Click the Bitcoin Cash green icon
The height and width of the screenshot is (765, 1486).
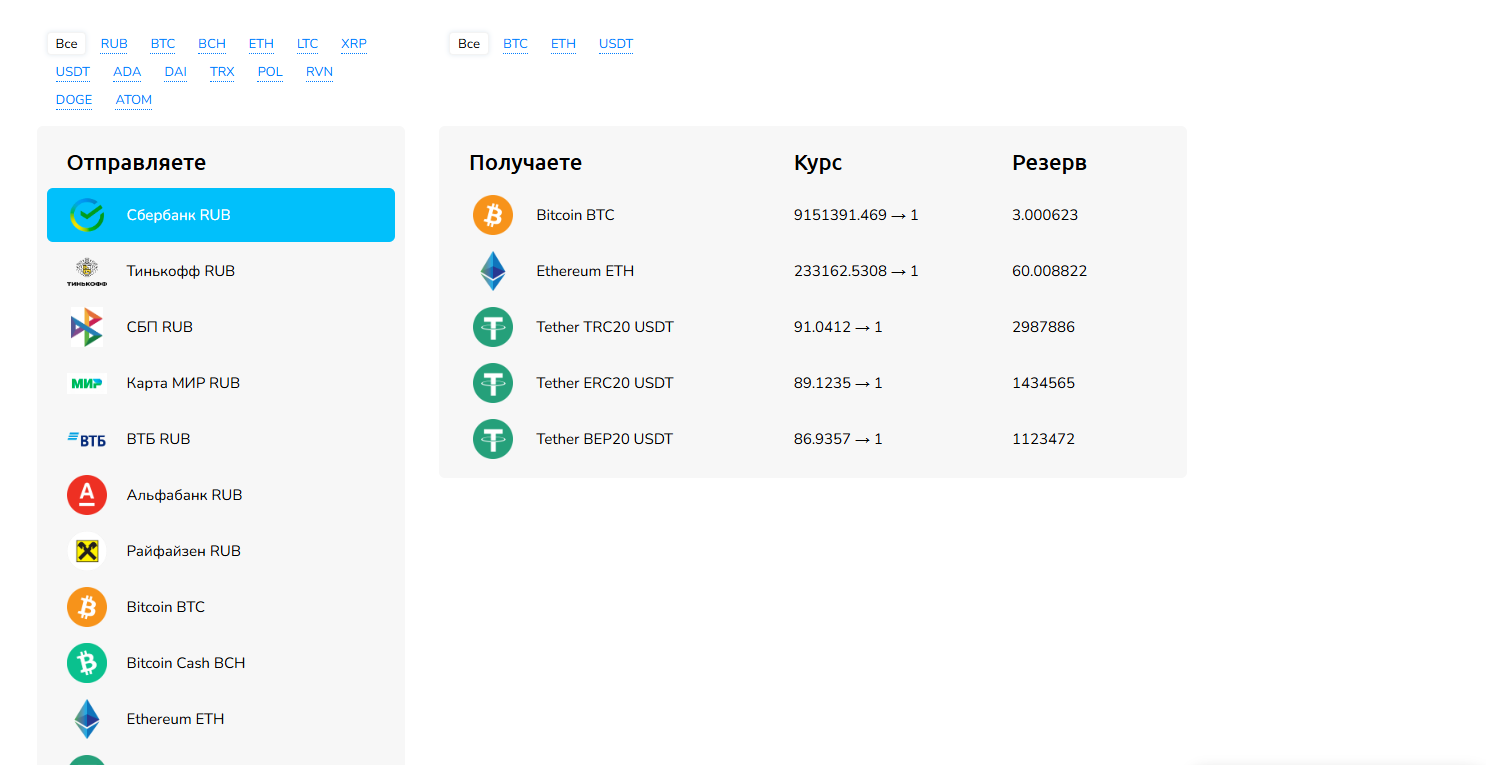tap(87, 663)
